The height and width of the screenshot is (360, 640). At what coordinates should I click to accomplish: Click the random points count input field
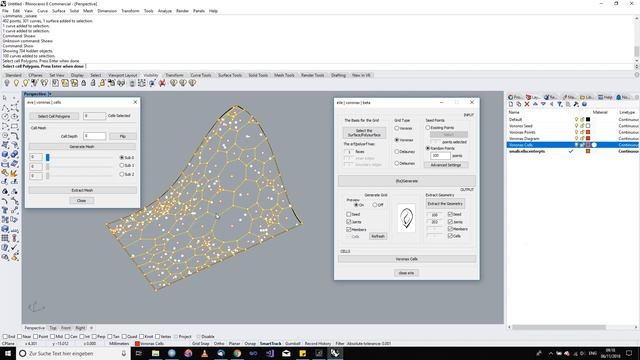coord(440,156)
